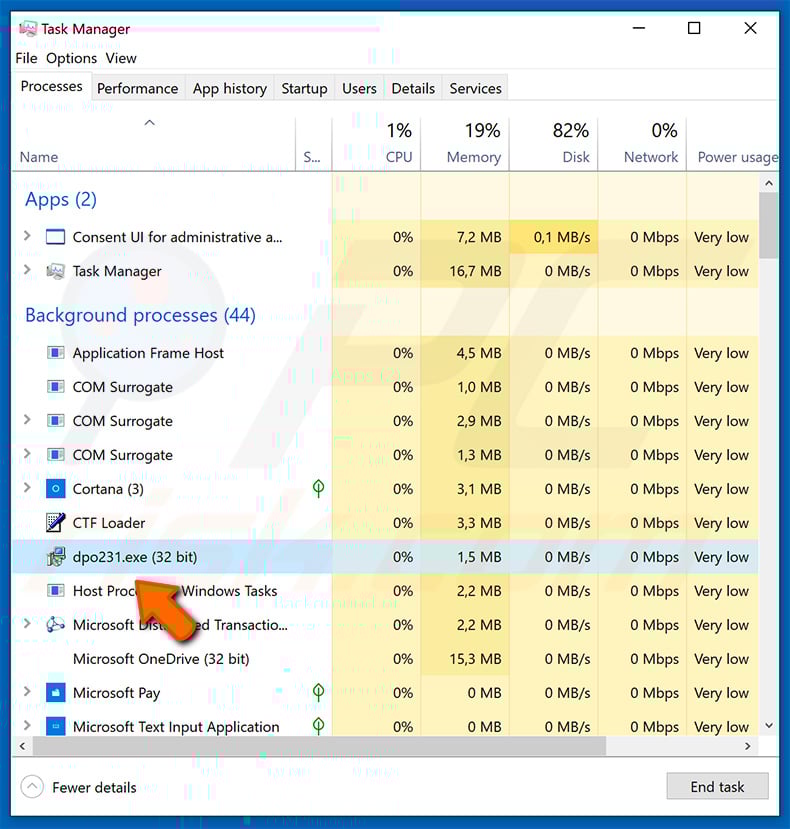Click the dpo231.exe installer icon
Viewport: 790px width, 829px height.
point(56,556)
